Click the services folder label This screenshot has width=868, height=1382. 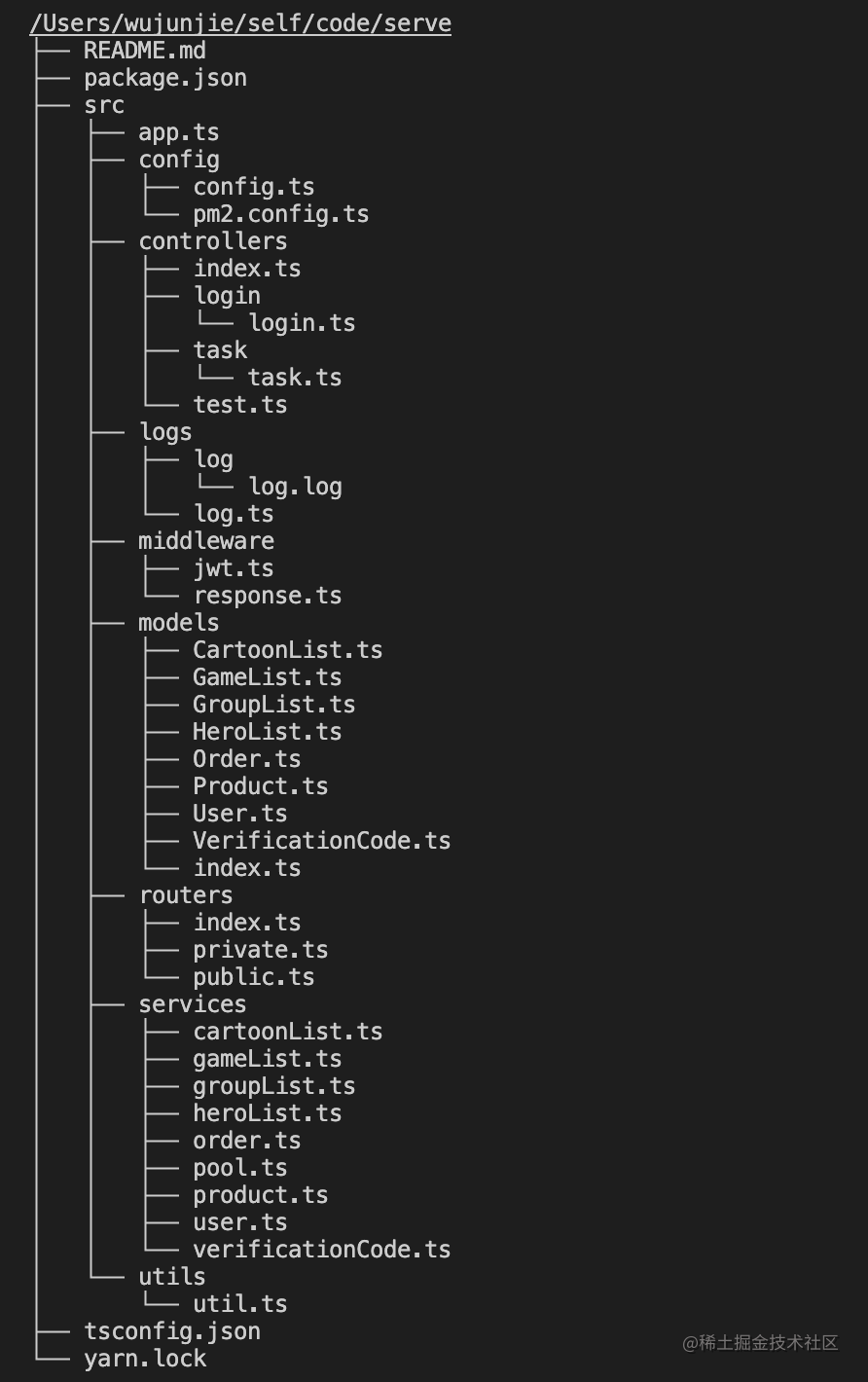[x=193, y=1004]
